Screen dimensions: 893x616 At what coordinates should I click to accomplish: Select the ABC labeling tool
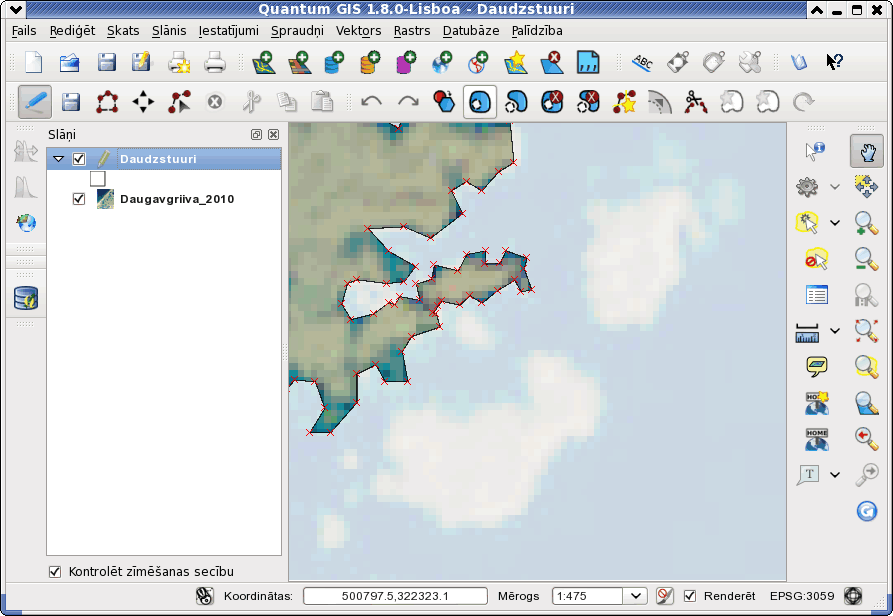(642, 62)
